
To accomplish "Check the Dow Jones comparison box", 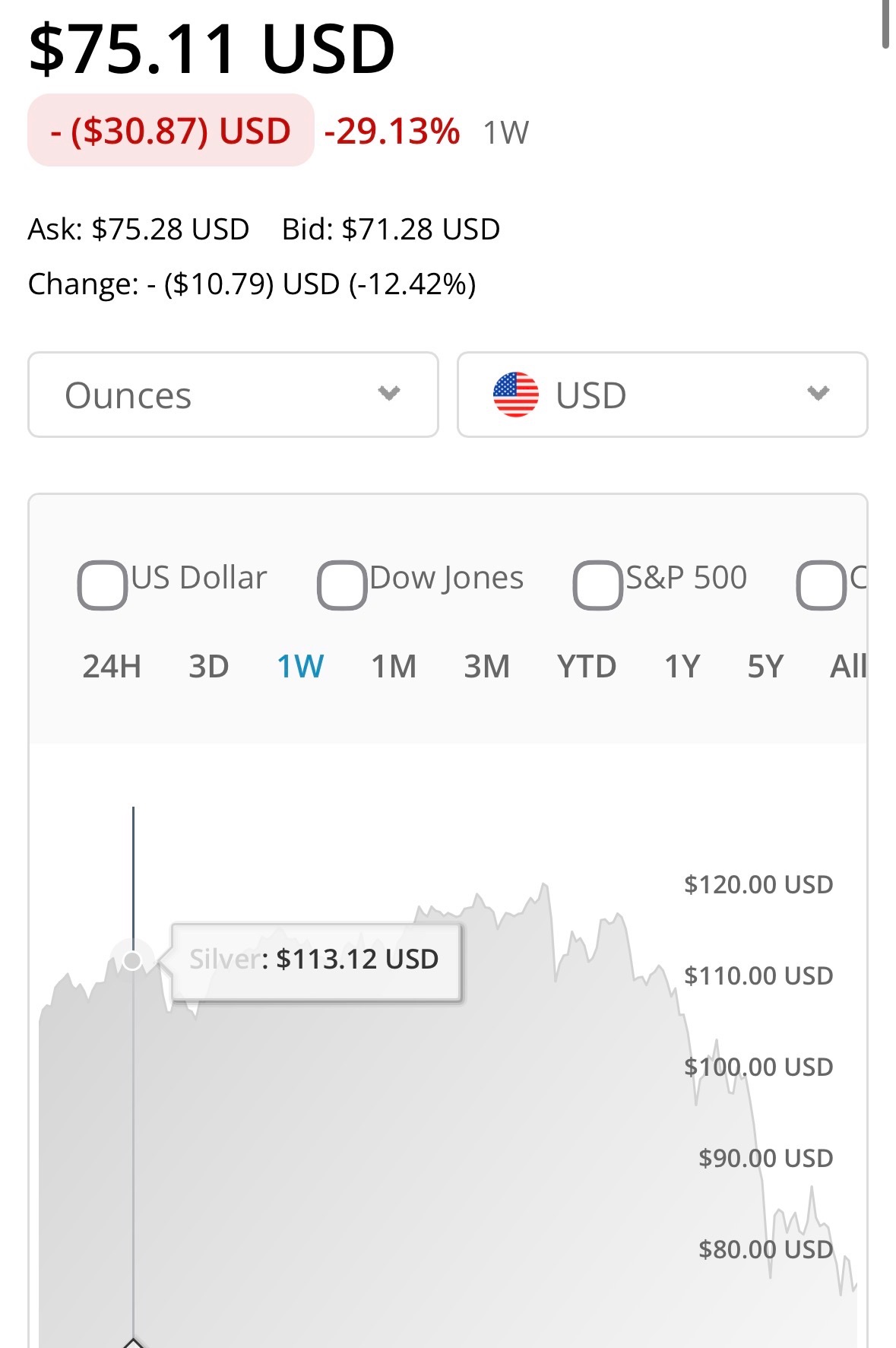I will click(x=341, y=585).
